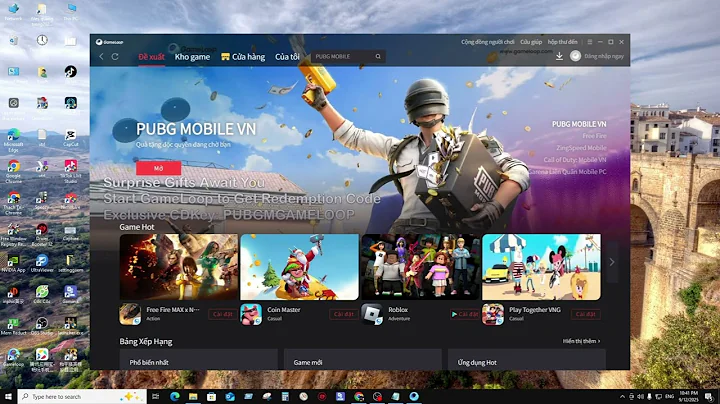This screenshot has width=720, height=404.
Task: Expand Hiển thị thêm rankings link
Action: (x=581, y=341)
